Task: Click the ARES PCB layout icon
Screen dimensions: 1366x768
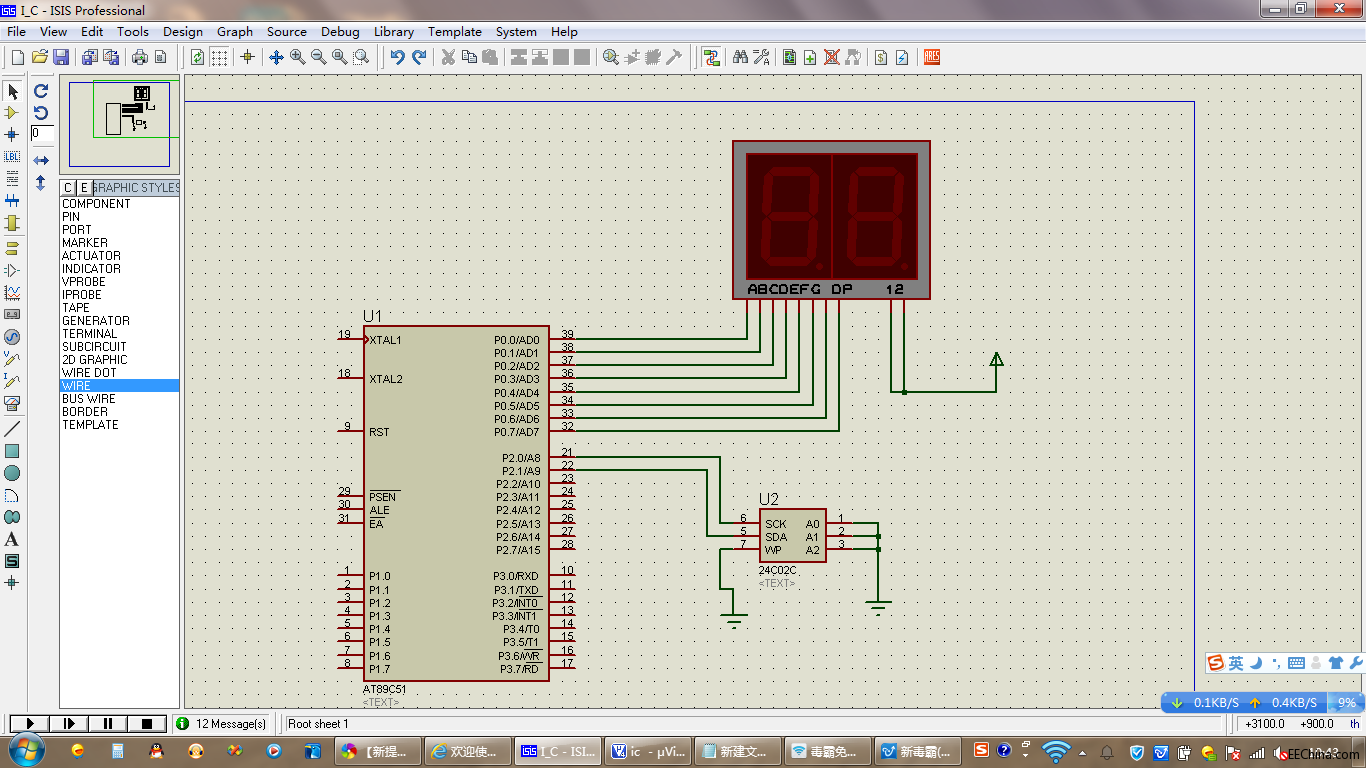Action: [931, 57]
